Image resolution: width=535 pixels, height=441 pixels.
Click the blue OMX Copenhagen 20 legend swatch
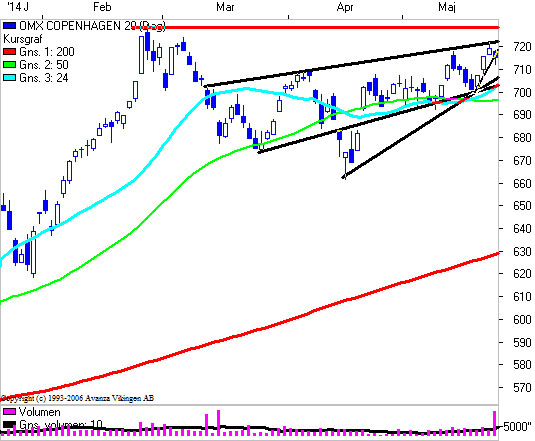pyautogui.click(x=10, y=26)
